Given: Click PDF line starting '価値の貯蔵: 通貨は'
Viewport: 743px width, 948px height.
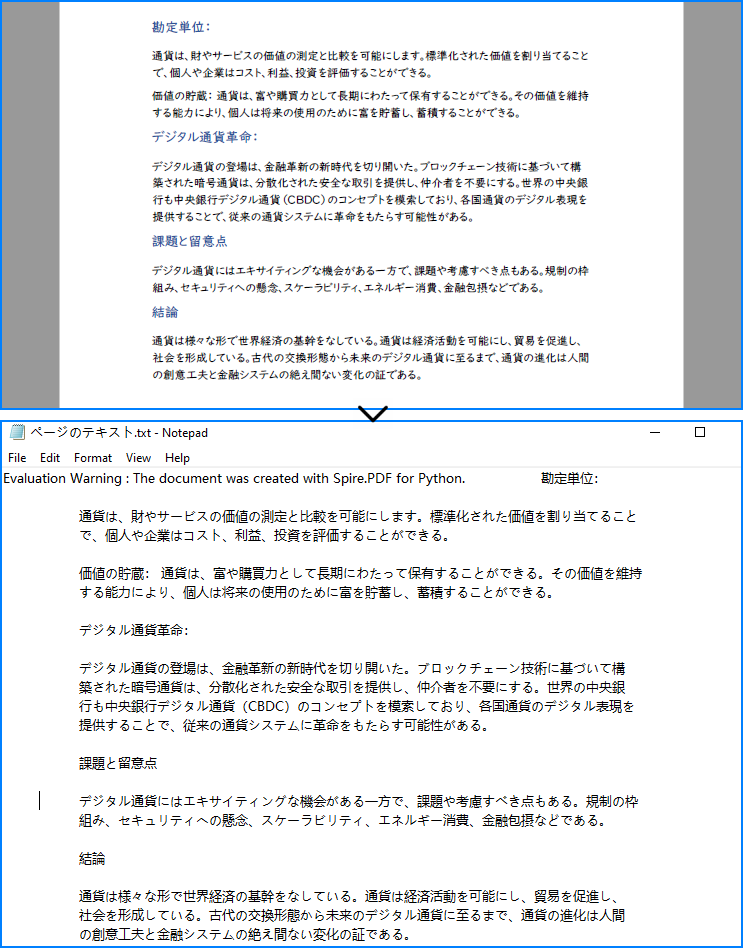Looking at the screenshot, I should [370, 96].
